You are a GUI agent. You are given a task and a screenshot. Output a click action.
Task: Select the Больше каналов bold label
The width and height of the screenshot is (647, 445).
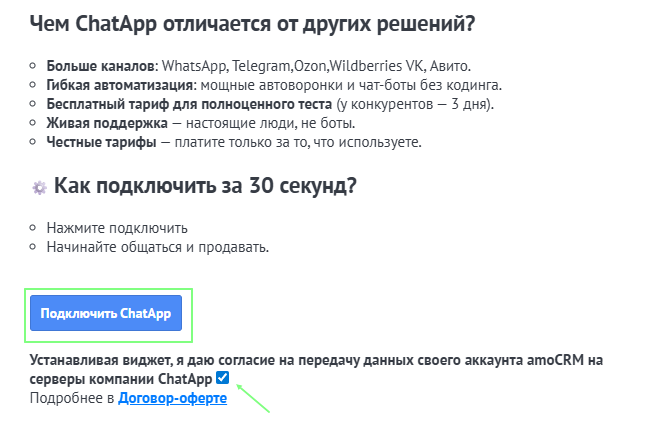(x=98, y=66)
